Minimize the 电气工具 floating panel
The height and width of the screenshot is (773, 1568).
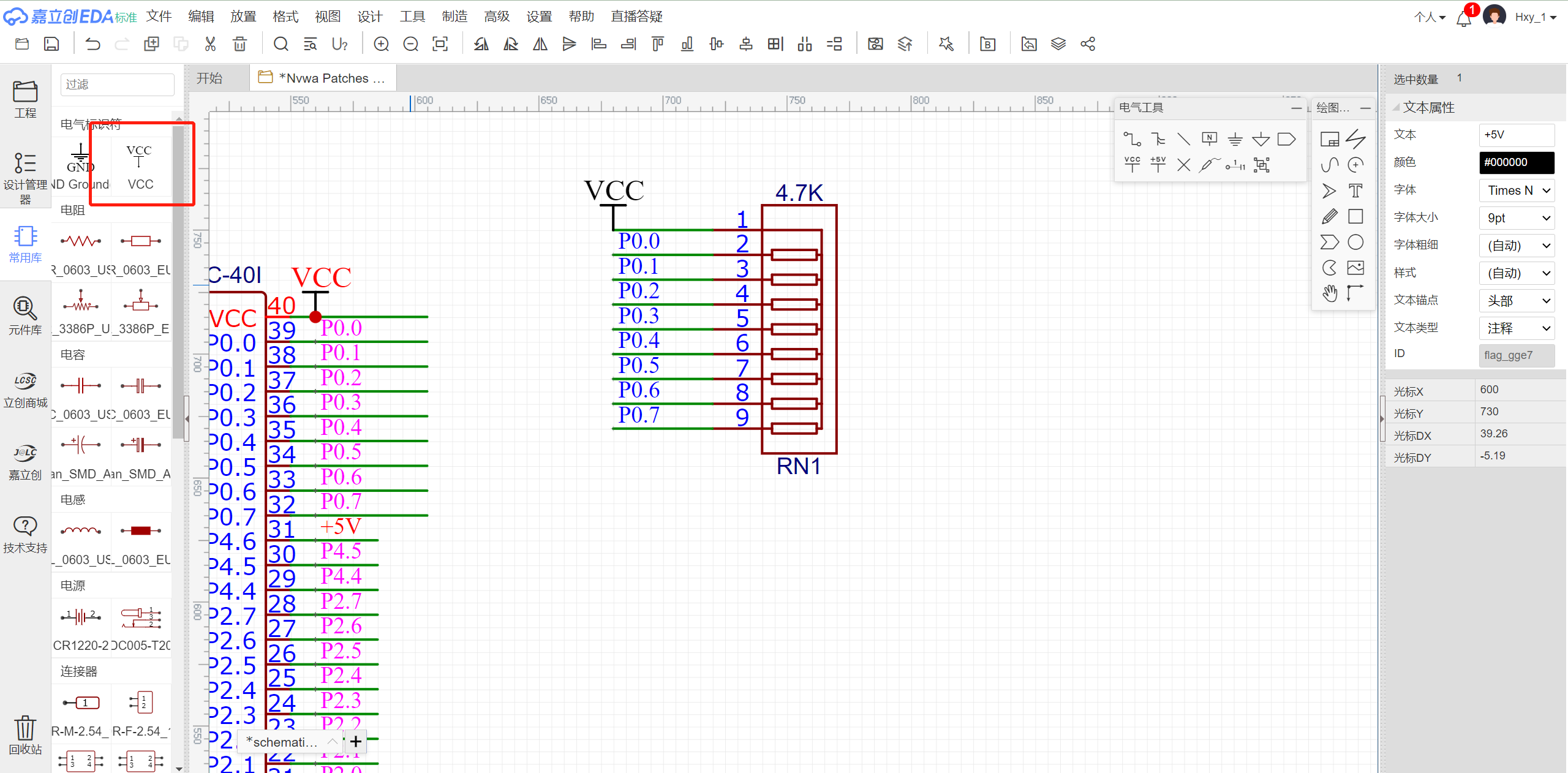pos(1296,108)
